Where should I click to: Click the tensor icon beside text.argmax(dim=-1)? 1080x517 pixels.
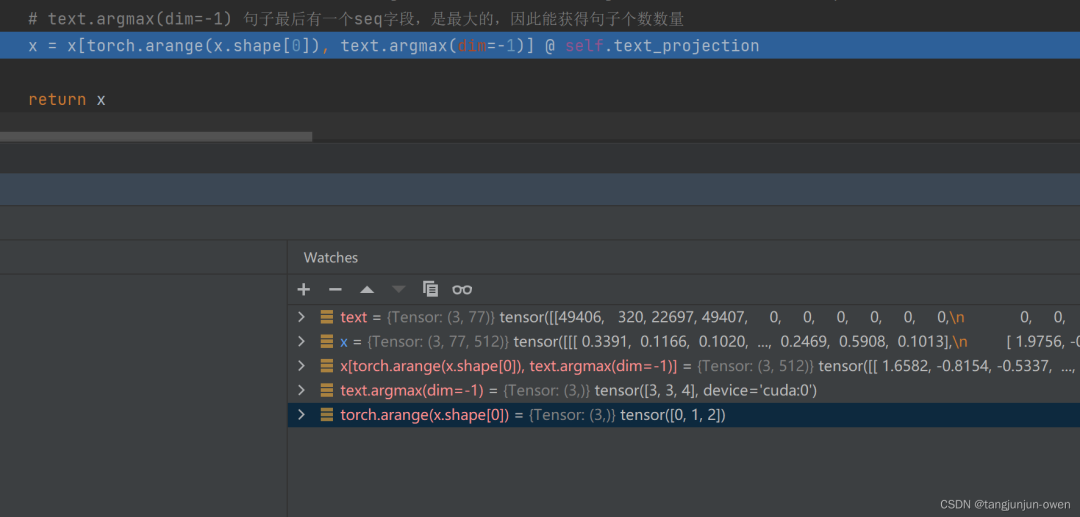(327, 390)
